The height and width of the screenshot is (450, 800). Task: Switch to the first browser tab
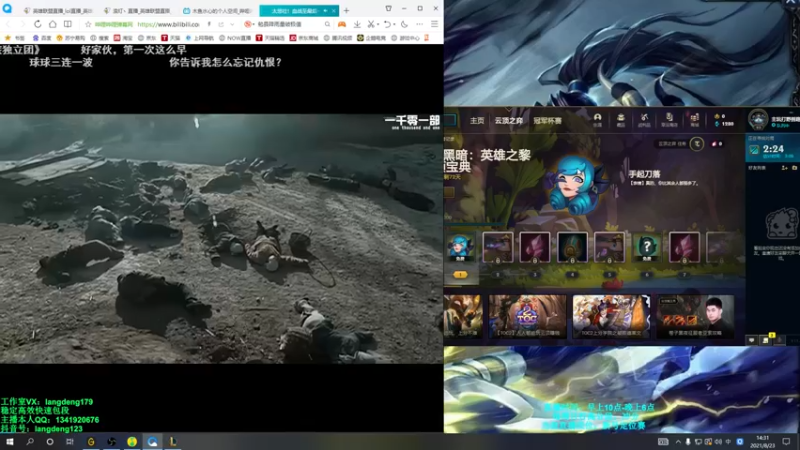pyautogui.click(x=58, y=11)
